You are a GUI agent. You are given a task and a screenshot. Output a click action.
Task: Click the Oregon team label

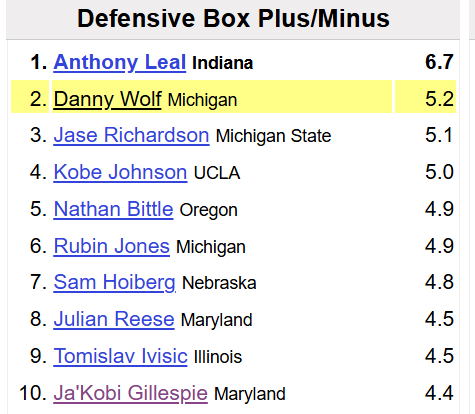pyautogui.click(x=208, y=210)
